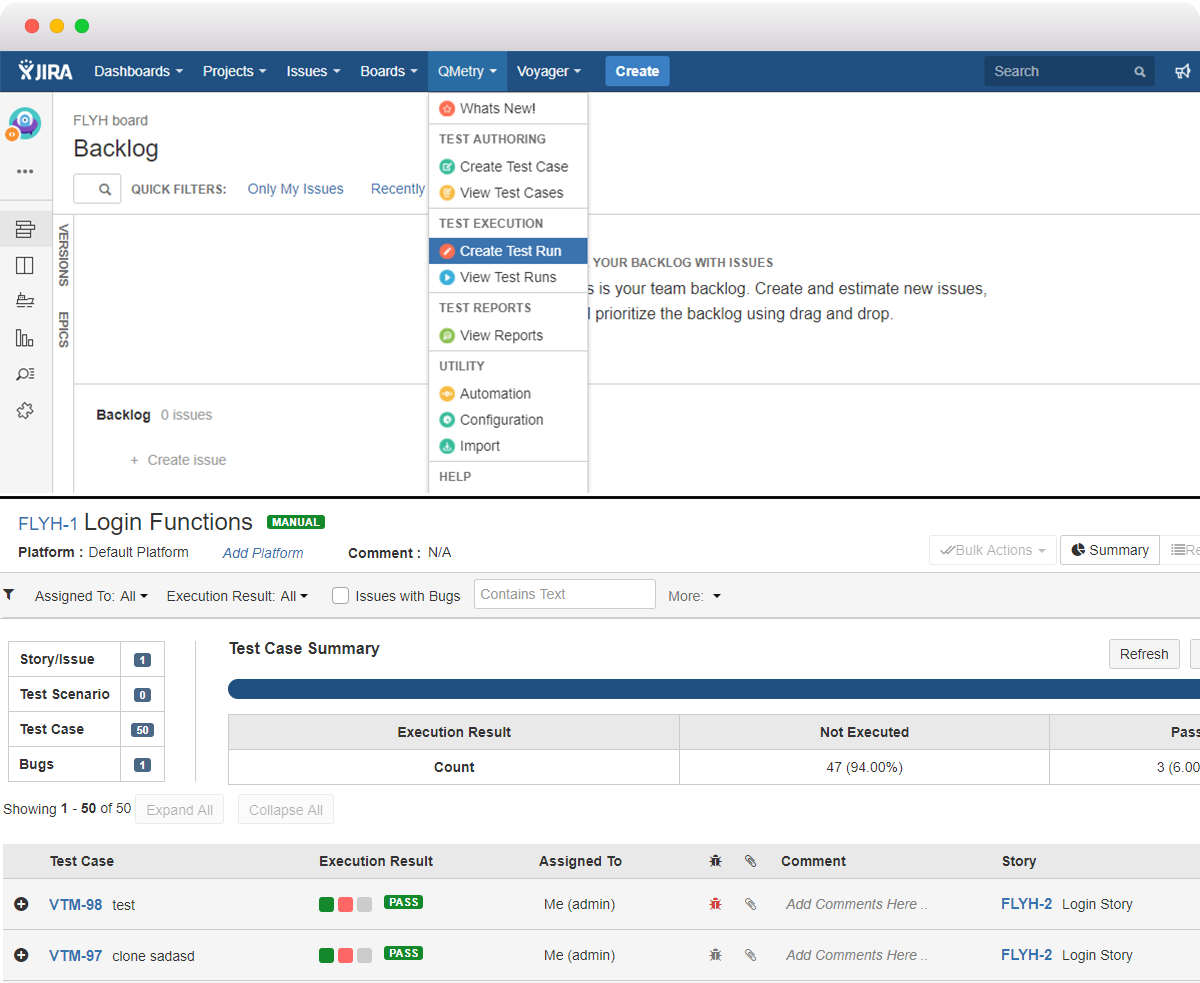Click the bug icon for VTM-98
Image resolution: width=1200 pixels, height=983 pixels.
[715, 904]
